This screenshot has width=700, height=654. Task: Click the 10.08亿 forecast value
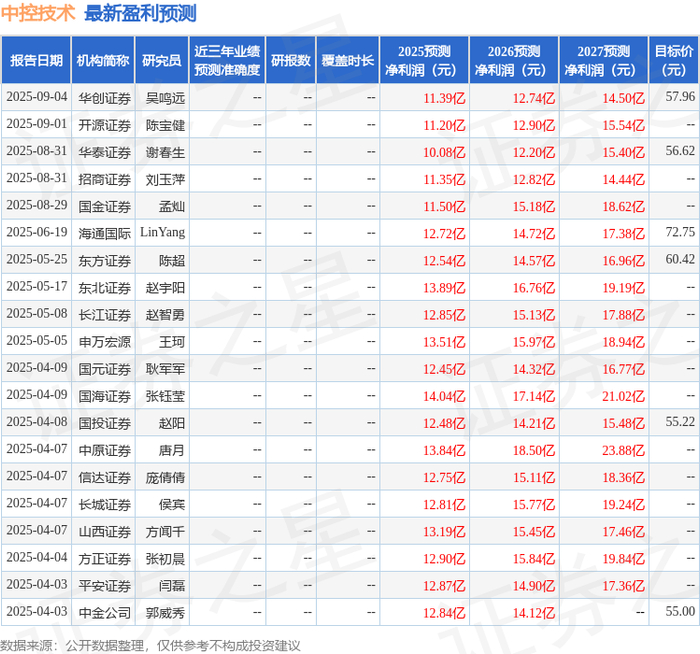(444, 153)
